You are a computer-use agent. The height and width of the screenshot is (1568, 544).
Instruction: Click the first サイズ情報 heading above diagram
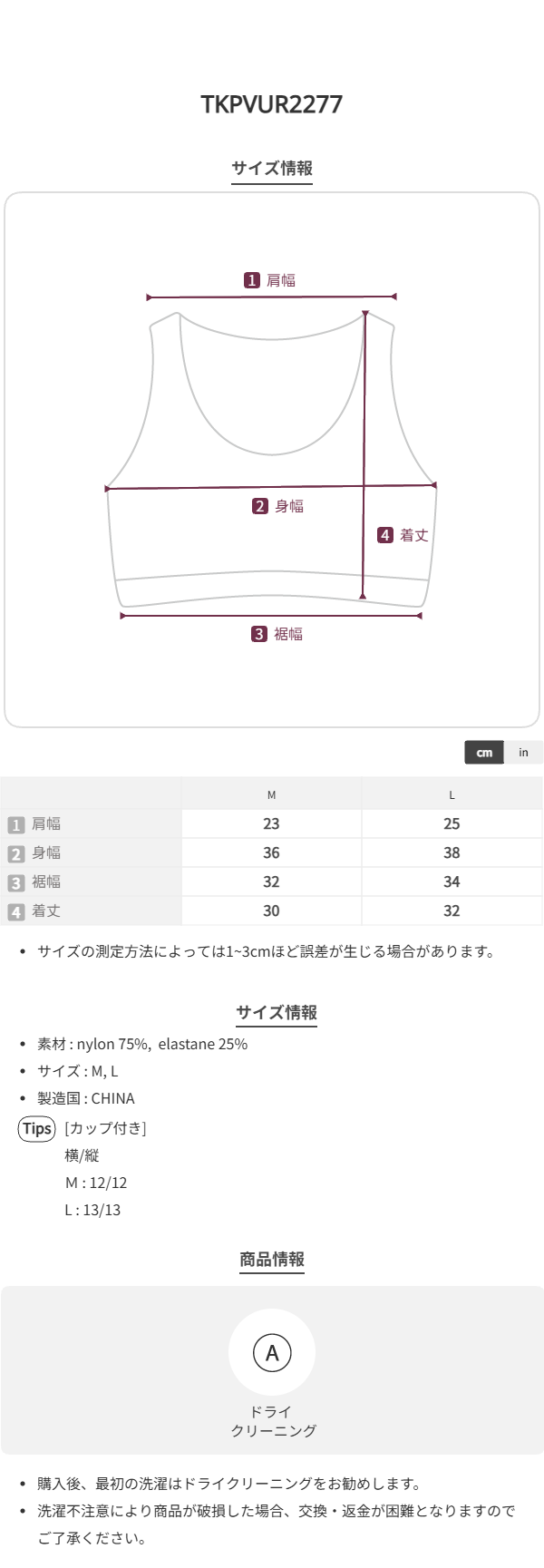pos(272,168)
